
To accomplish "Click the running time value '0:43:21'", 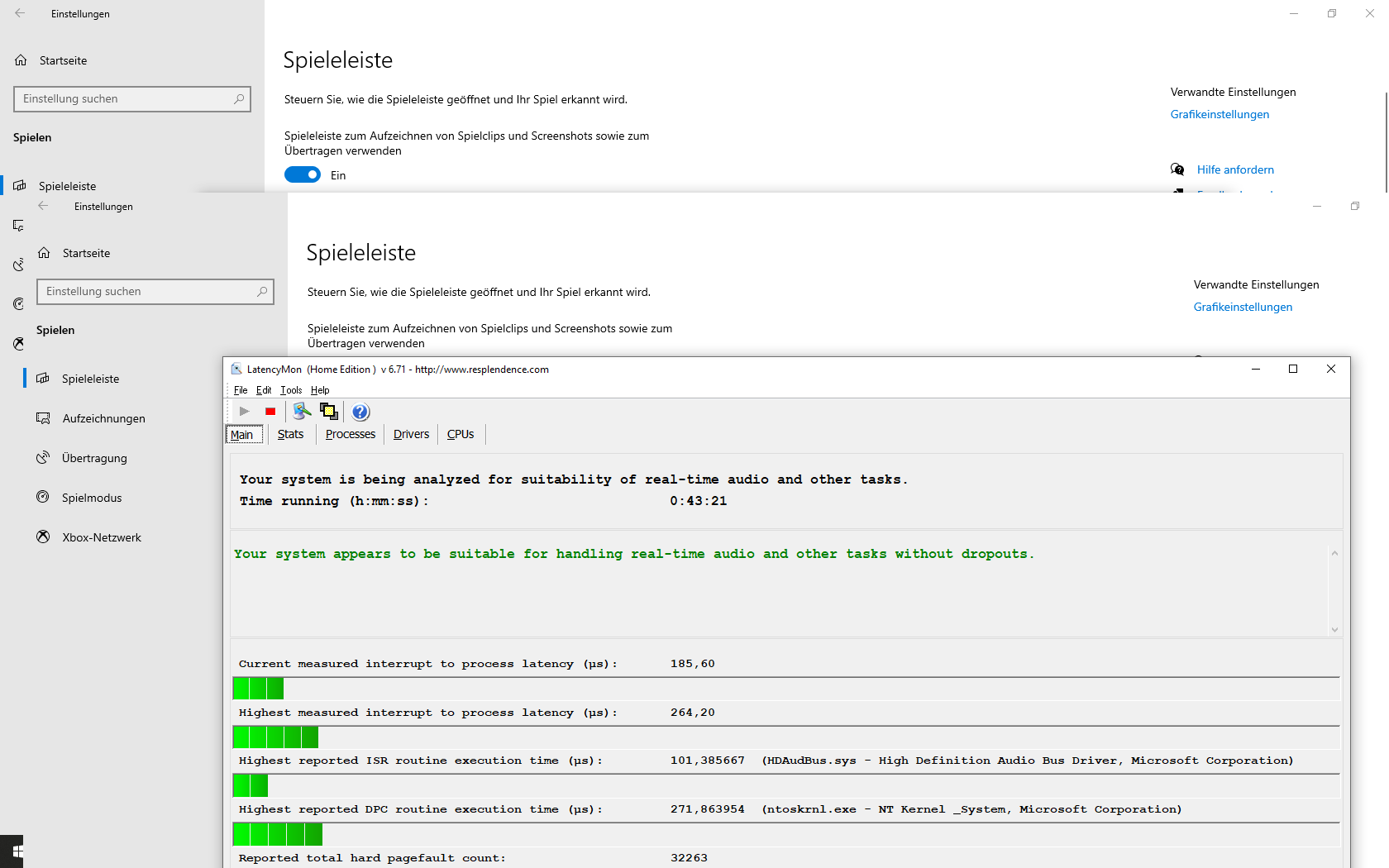I will pos(699,501).
